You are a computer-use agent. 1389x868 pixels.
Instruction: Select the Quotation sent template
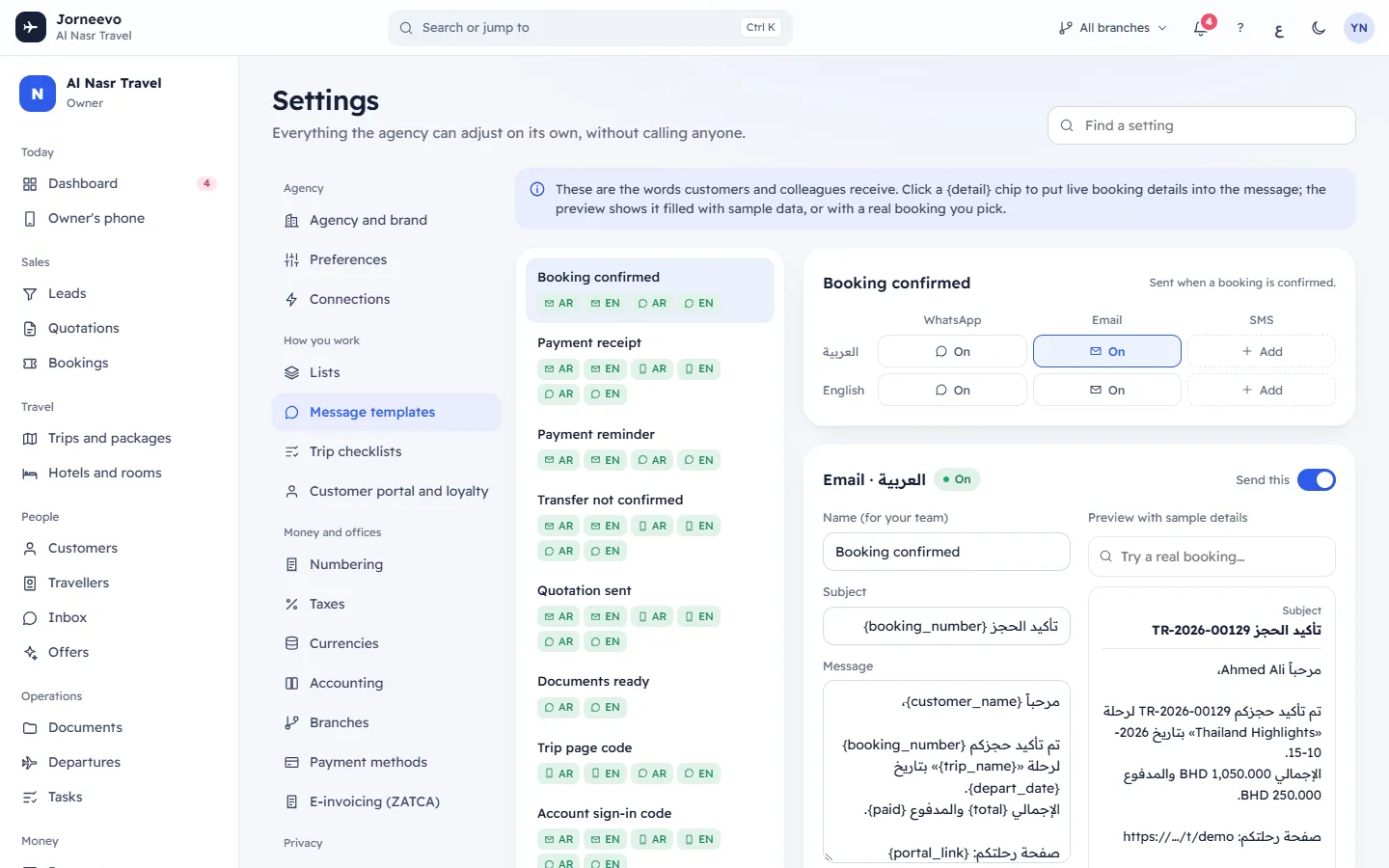point(650,615)
